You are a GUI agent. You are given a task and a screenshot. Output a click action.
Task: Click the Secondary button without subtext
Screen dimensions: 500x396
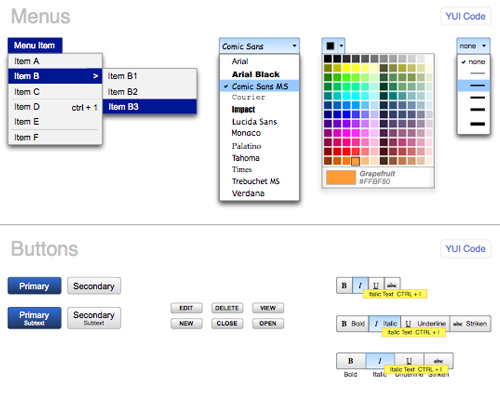94,286
